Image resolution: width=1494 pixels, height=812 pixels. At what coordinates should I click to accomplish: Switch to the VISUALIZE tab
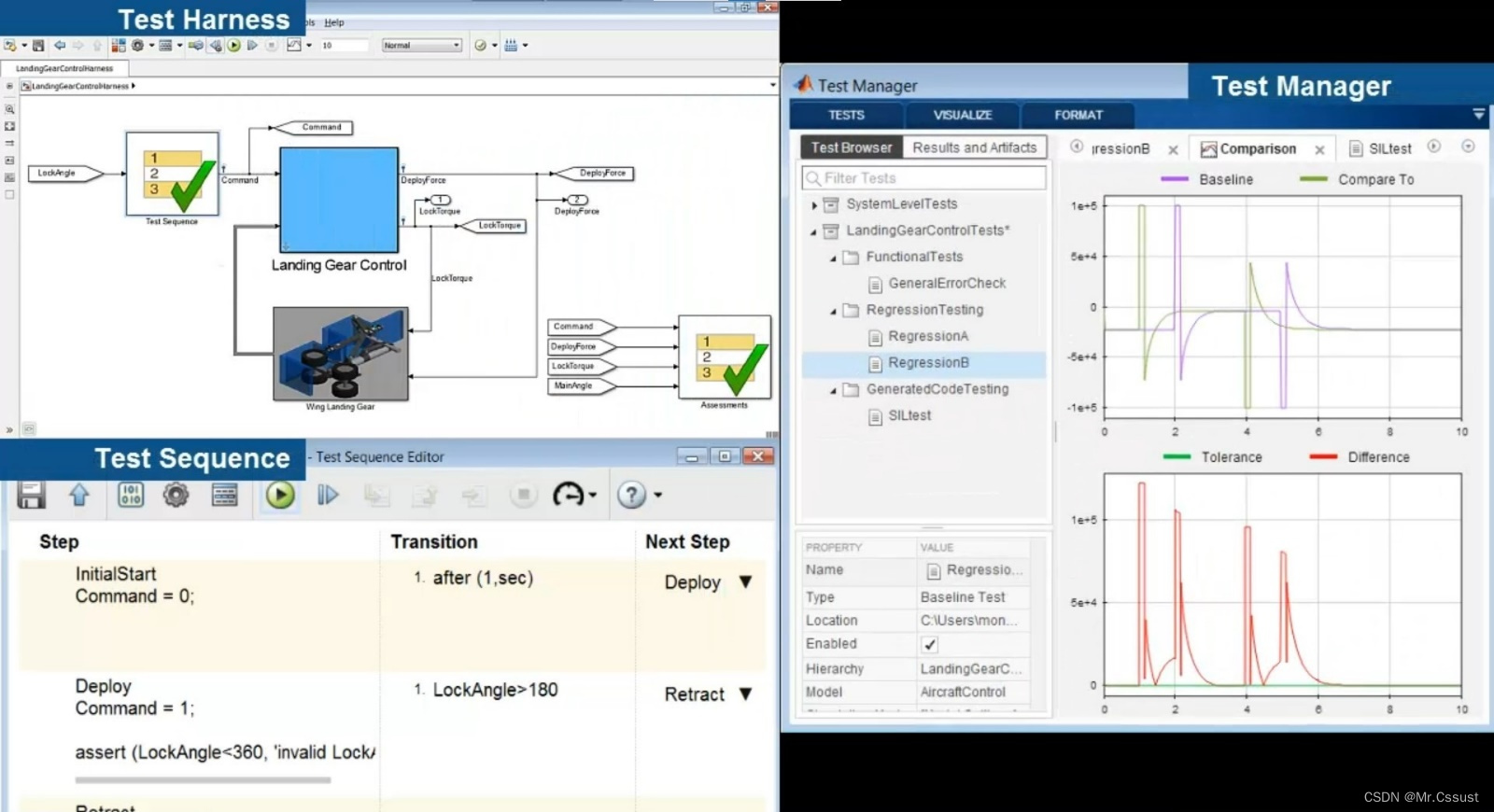coord(963,115)
